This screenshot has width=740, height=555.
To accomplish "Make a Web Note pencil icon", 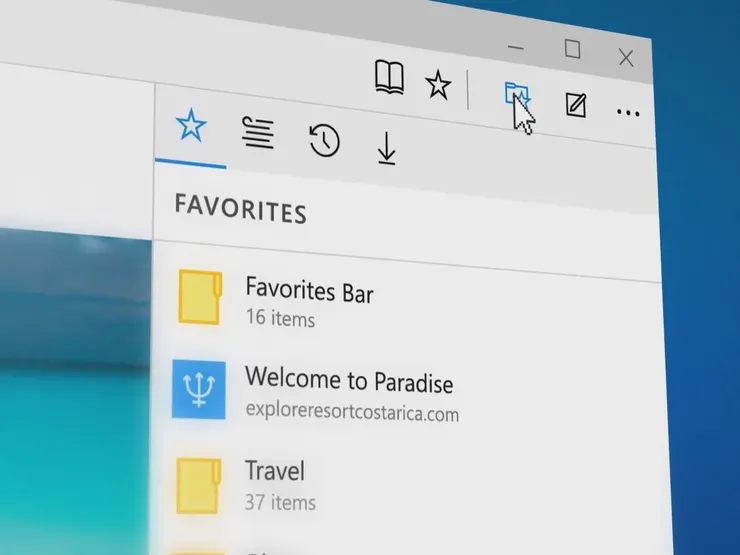I will coord(576,105).
